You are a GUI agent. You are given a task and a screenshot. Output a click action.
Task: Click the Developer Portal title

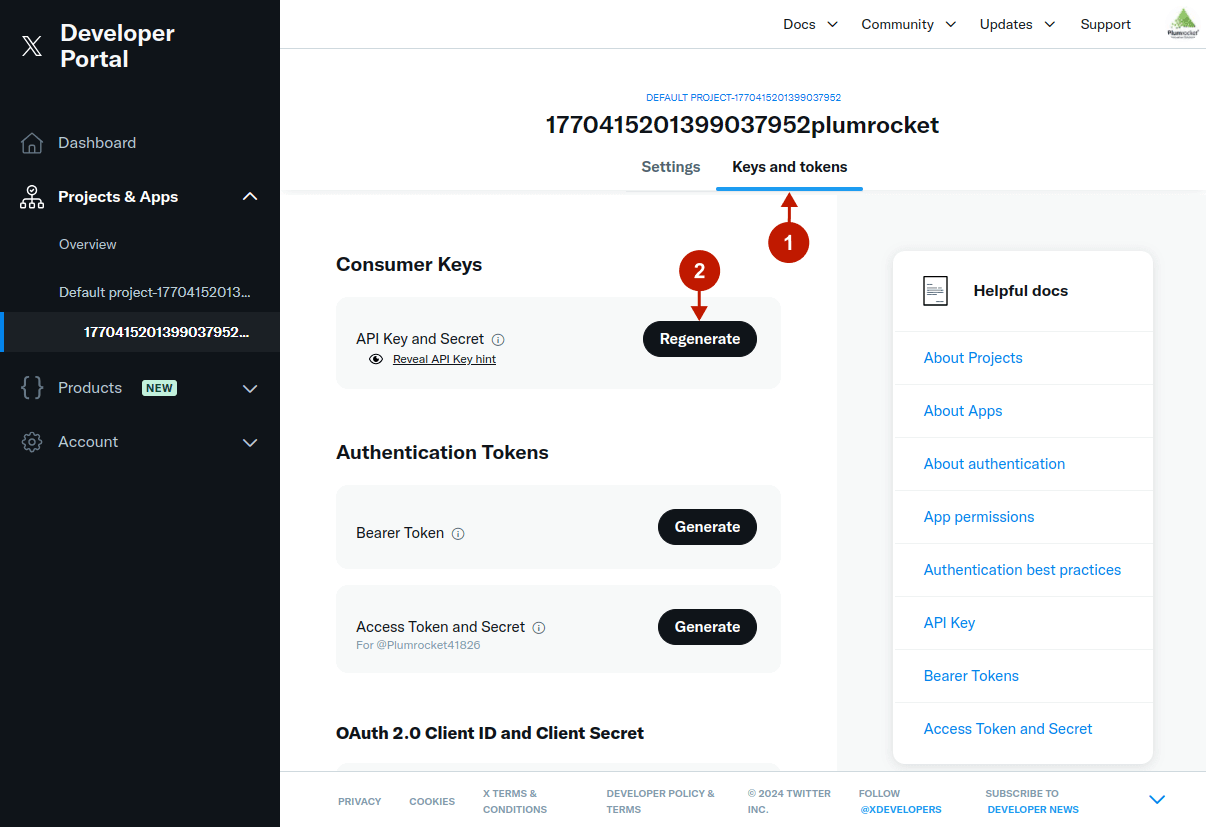click(x=117, y=46)
